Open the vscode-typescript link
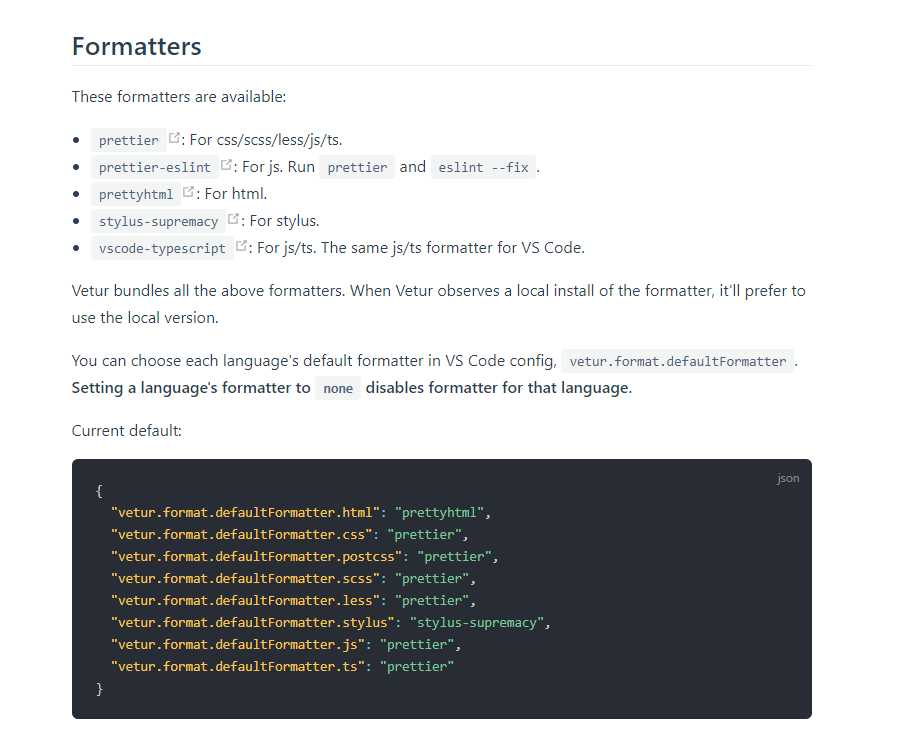Image resolution: width=905 pixels, height=750 pixels. pos(162,249)
